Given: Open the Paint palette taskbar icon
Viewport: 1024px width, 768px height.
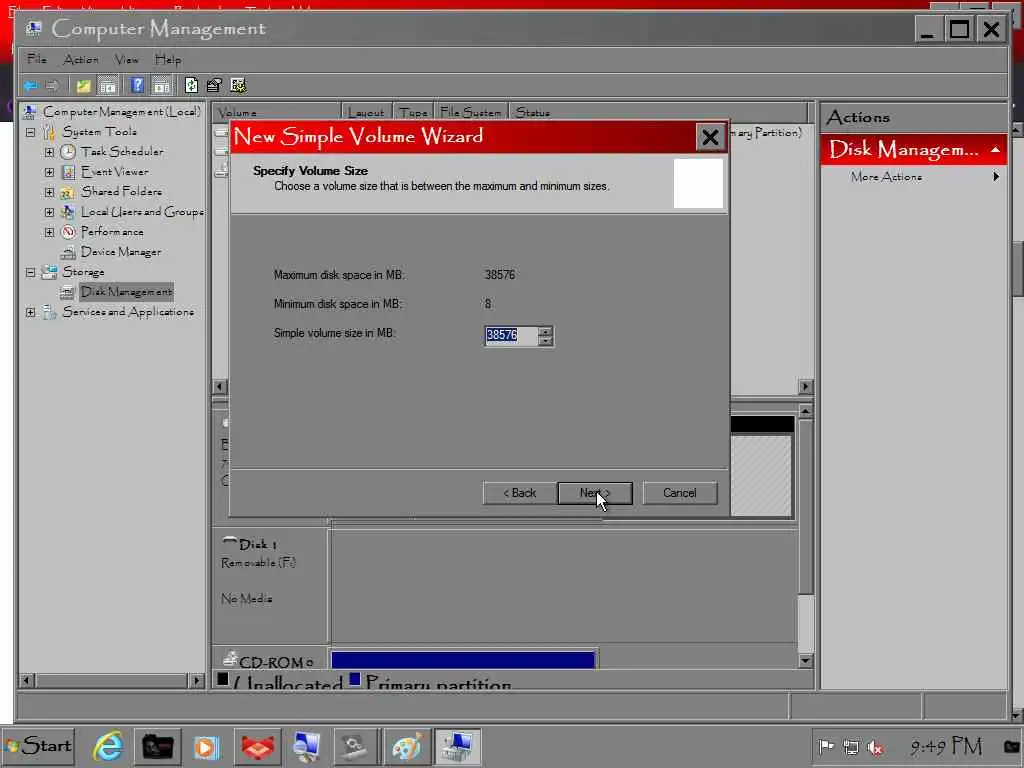Looking at the screenshot, I should [407, 746].
